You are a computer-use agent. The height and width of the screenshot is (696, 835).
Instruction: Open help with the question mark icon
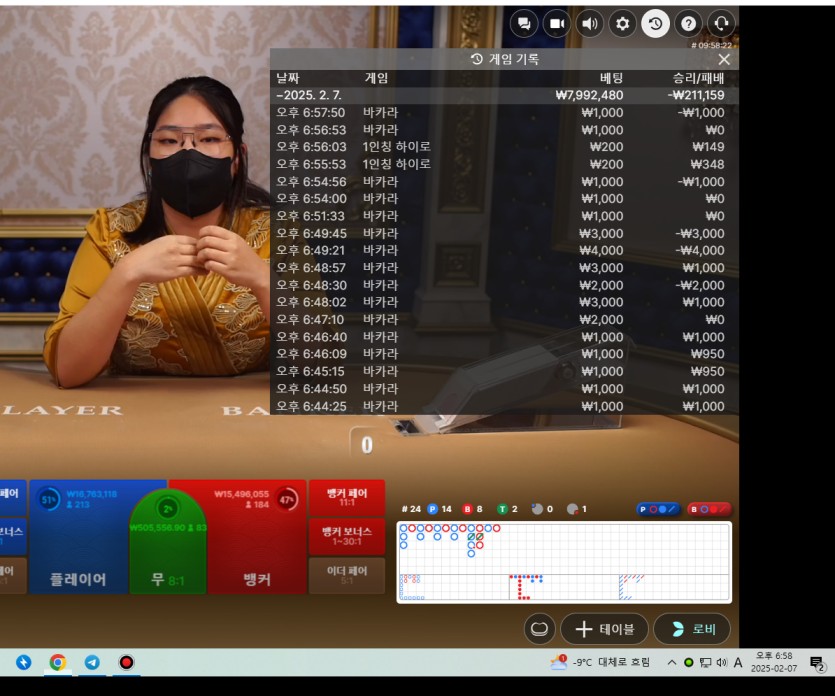688,24
